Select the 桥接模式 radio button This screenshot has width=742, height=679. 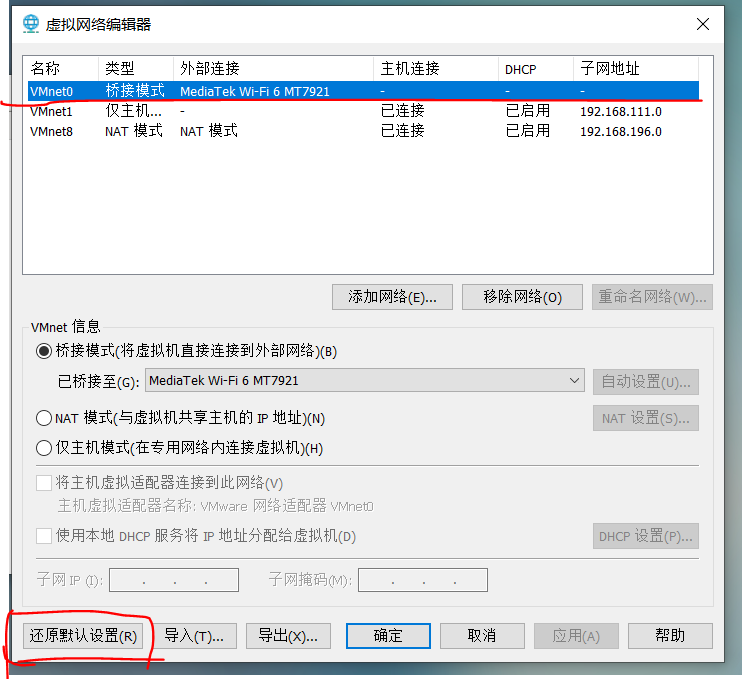(x=44, y=352)
